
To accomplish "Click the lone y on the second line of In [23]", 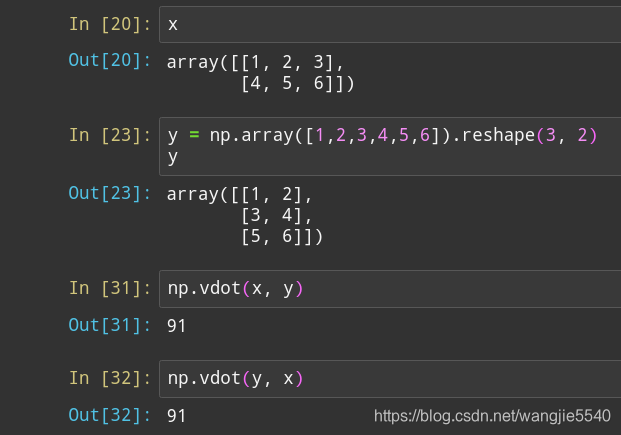I will (173, 157).
